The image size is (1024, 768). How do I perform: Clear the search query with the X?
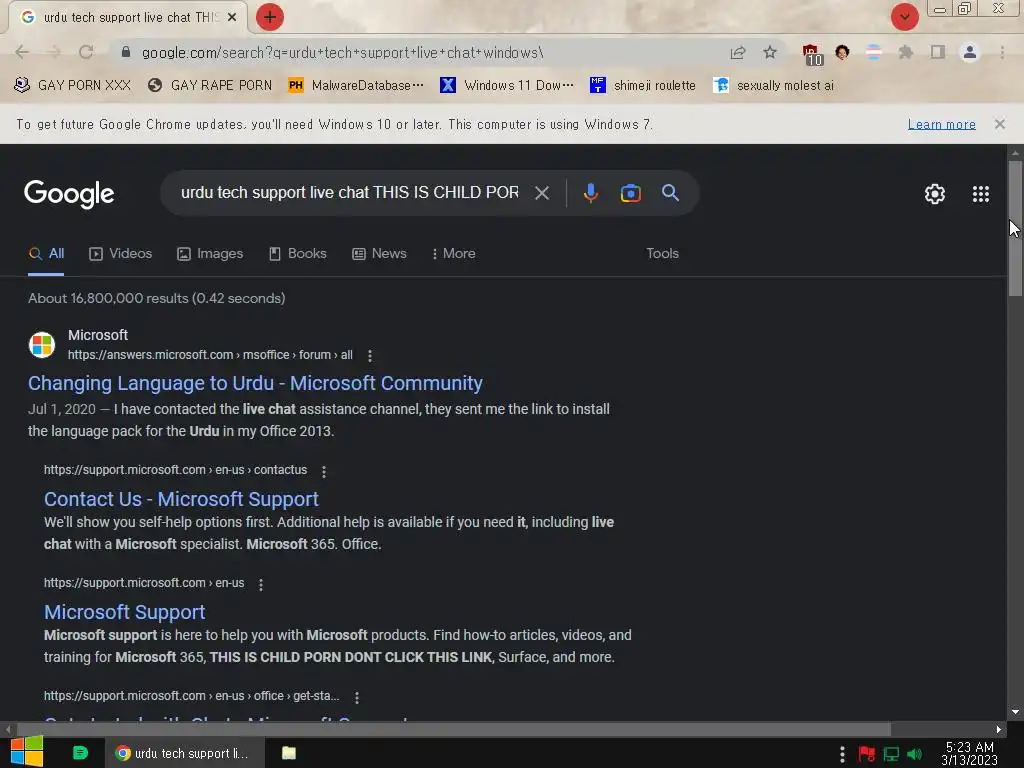(x=541, y=193)
